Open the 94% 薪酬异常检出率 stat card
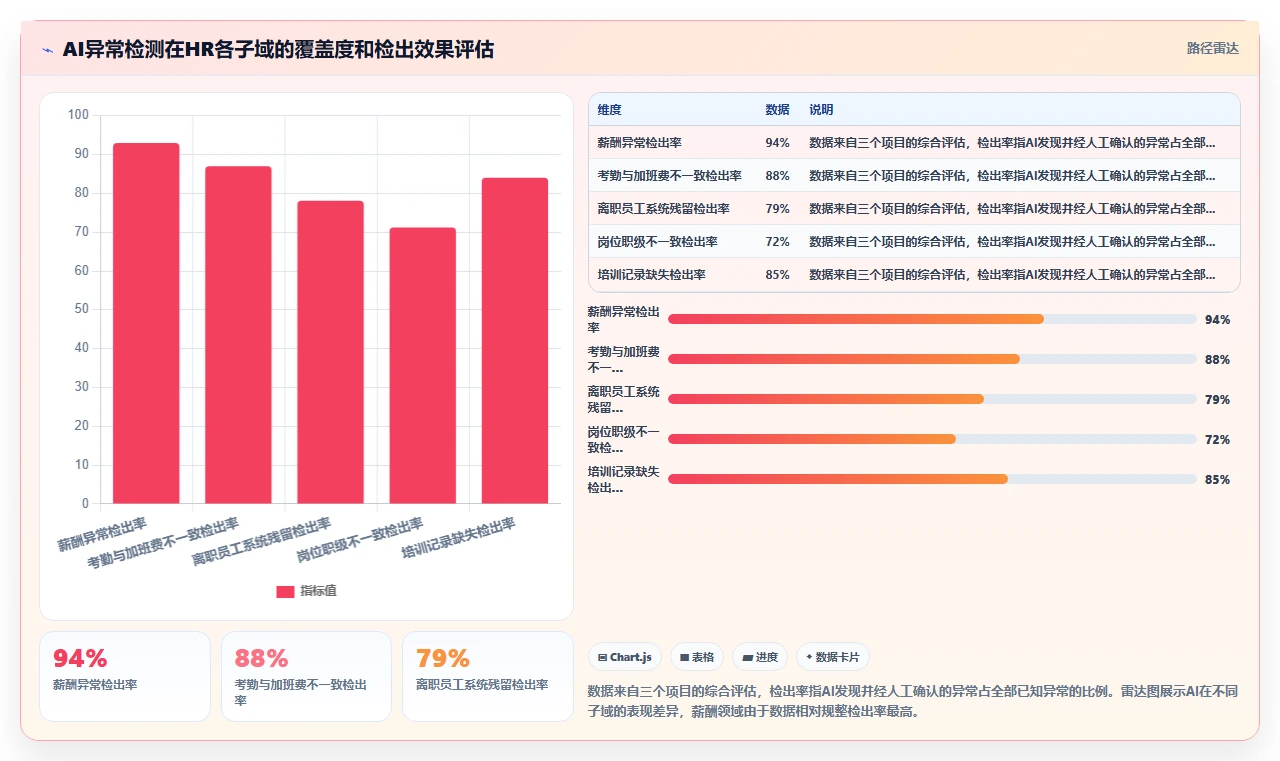This screenshot has height=761, width=1280. [x=125, y=676]
